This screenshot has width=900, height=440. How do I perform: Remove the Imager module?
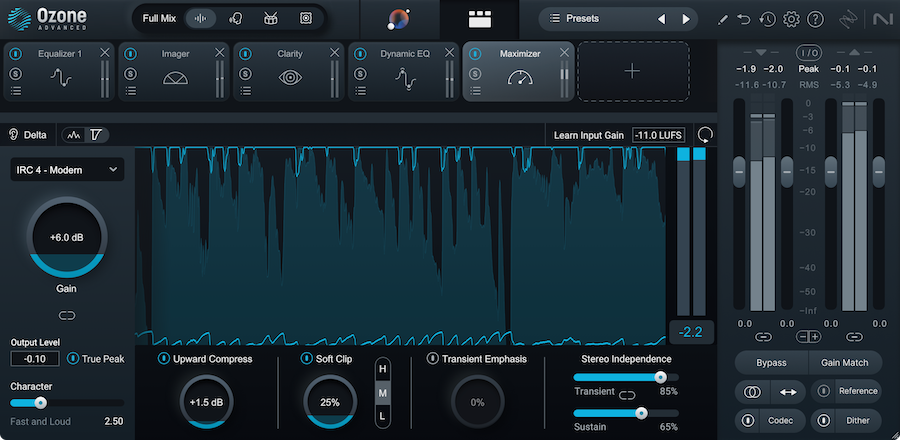tap(220, 53)
